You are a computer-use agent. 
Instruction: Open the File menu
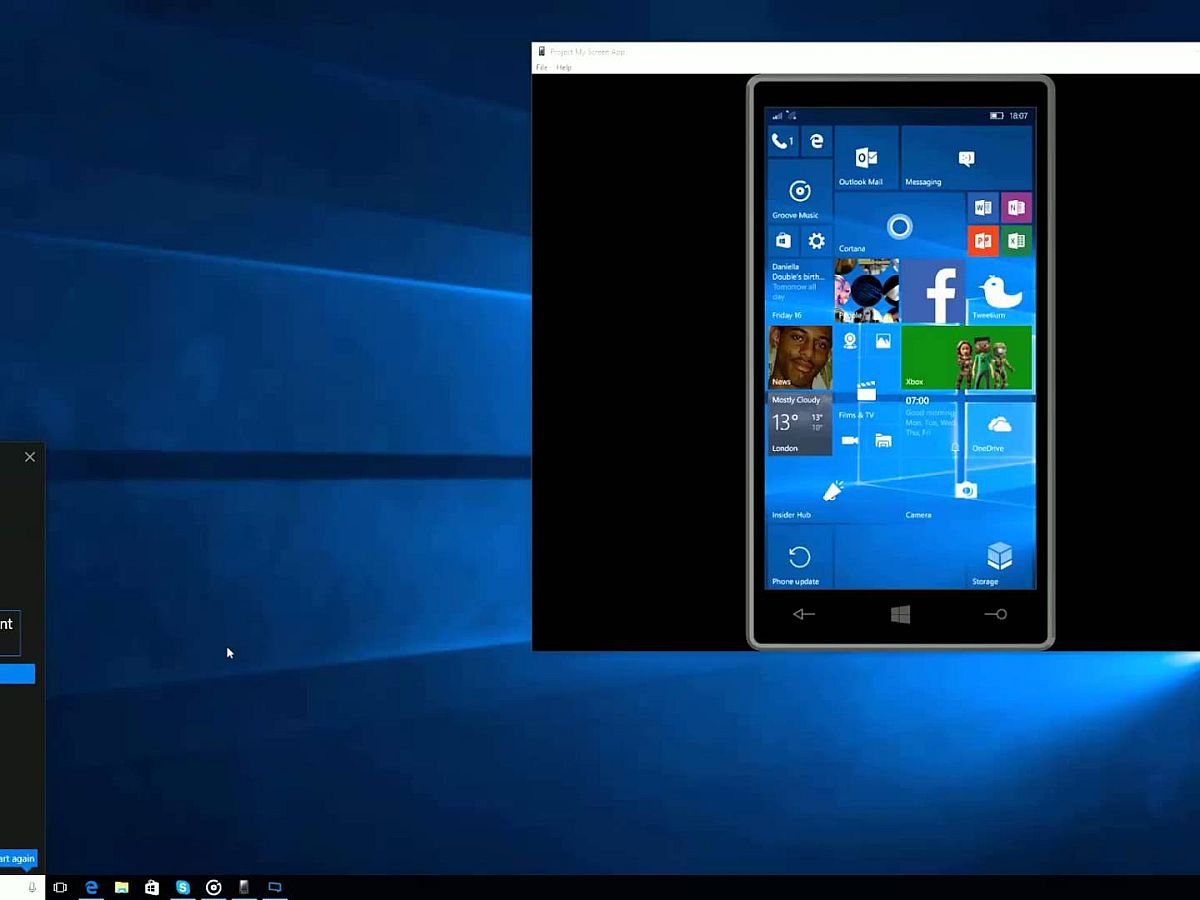(x=541, y=67)
